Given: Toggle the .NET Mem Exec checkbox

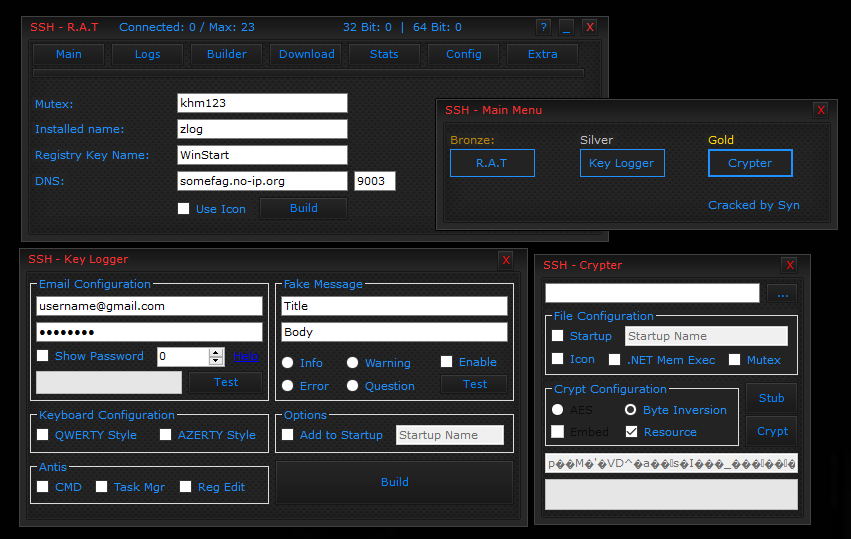Looking at the screenshot, I should (x=614, y=360).
